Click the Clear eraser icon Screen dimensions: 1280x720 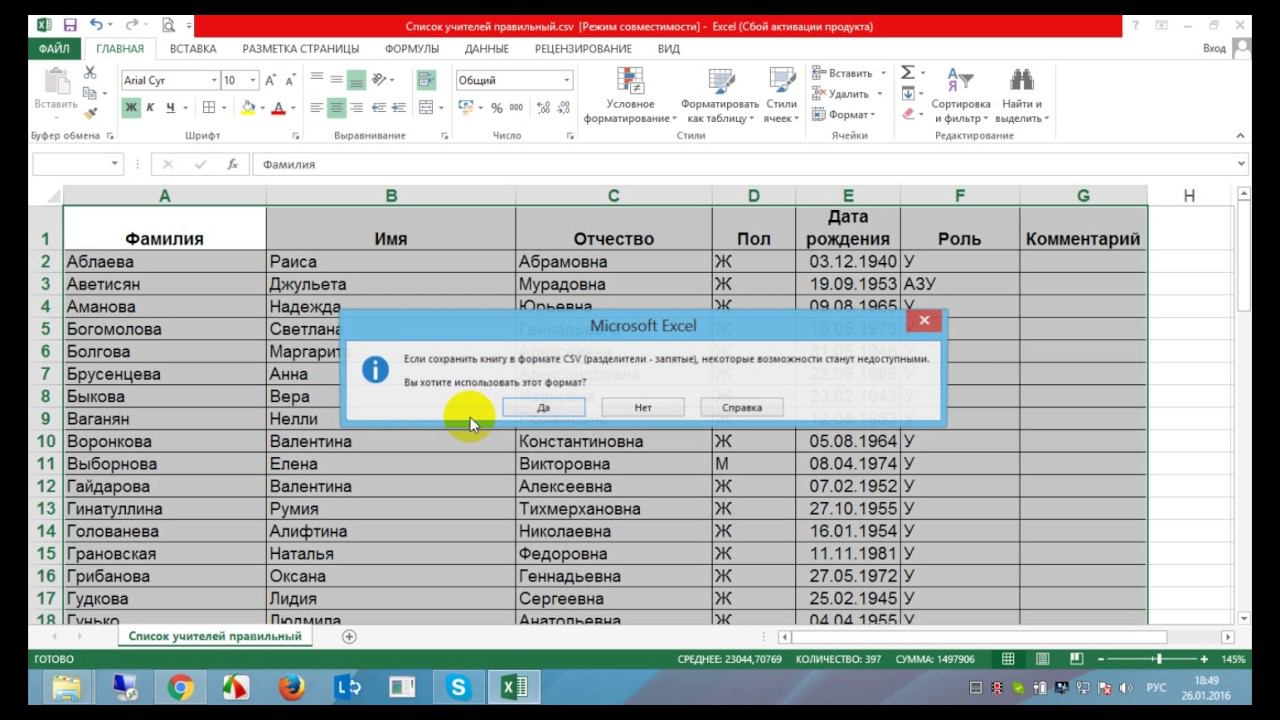coord(908,114)
